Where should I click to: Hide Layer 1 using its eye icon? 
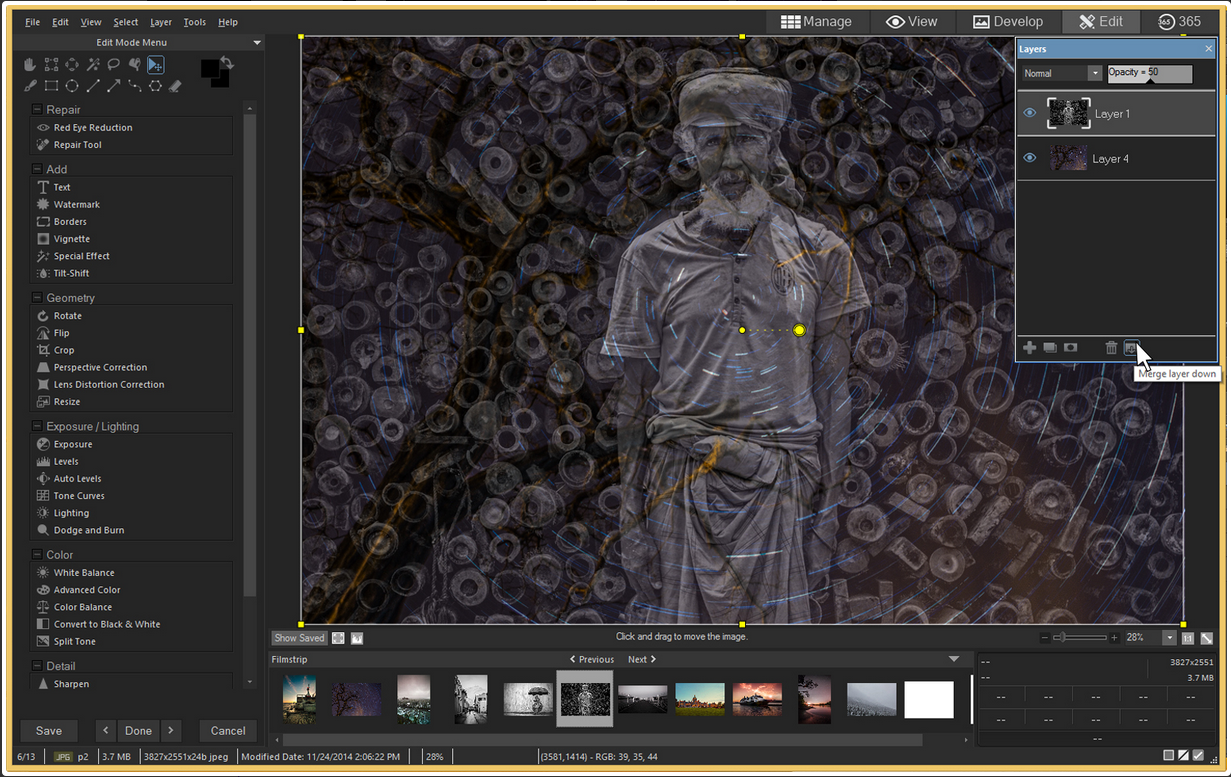pyautogui.click(x=1030, y=113)
